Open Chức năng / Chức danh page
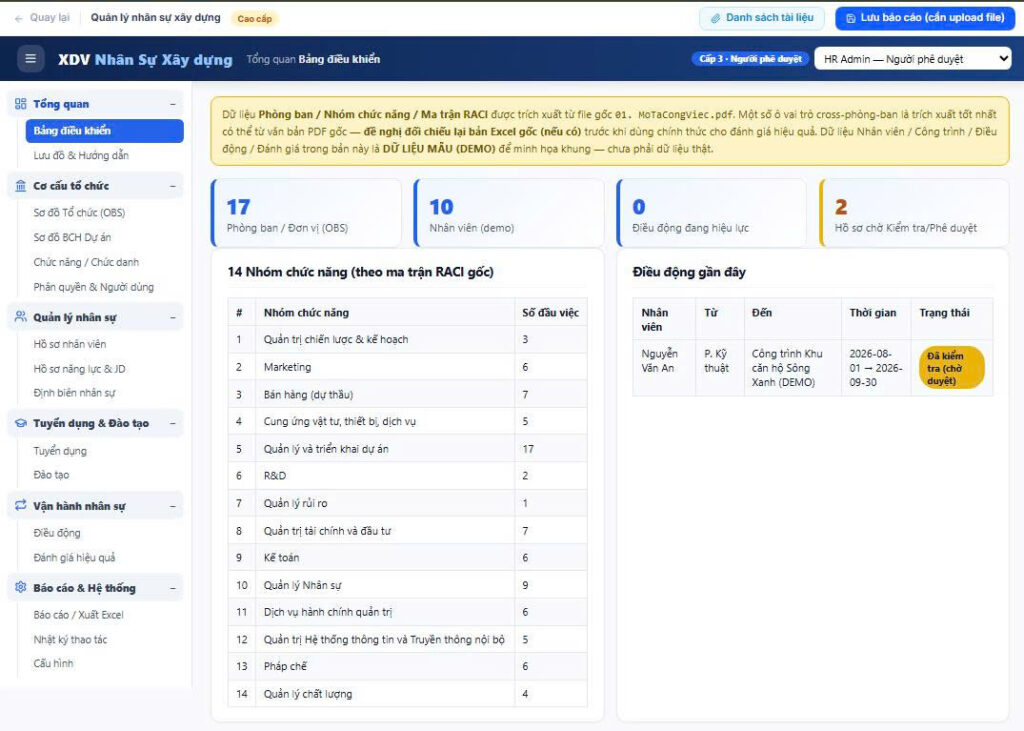 pyautogui.click(x=86, y=262)
